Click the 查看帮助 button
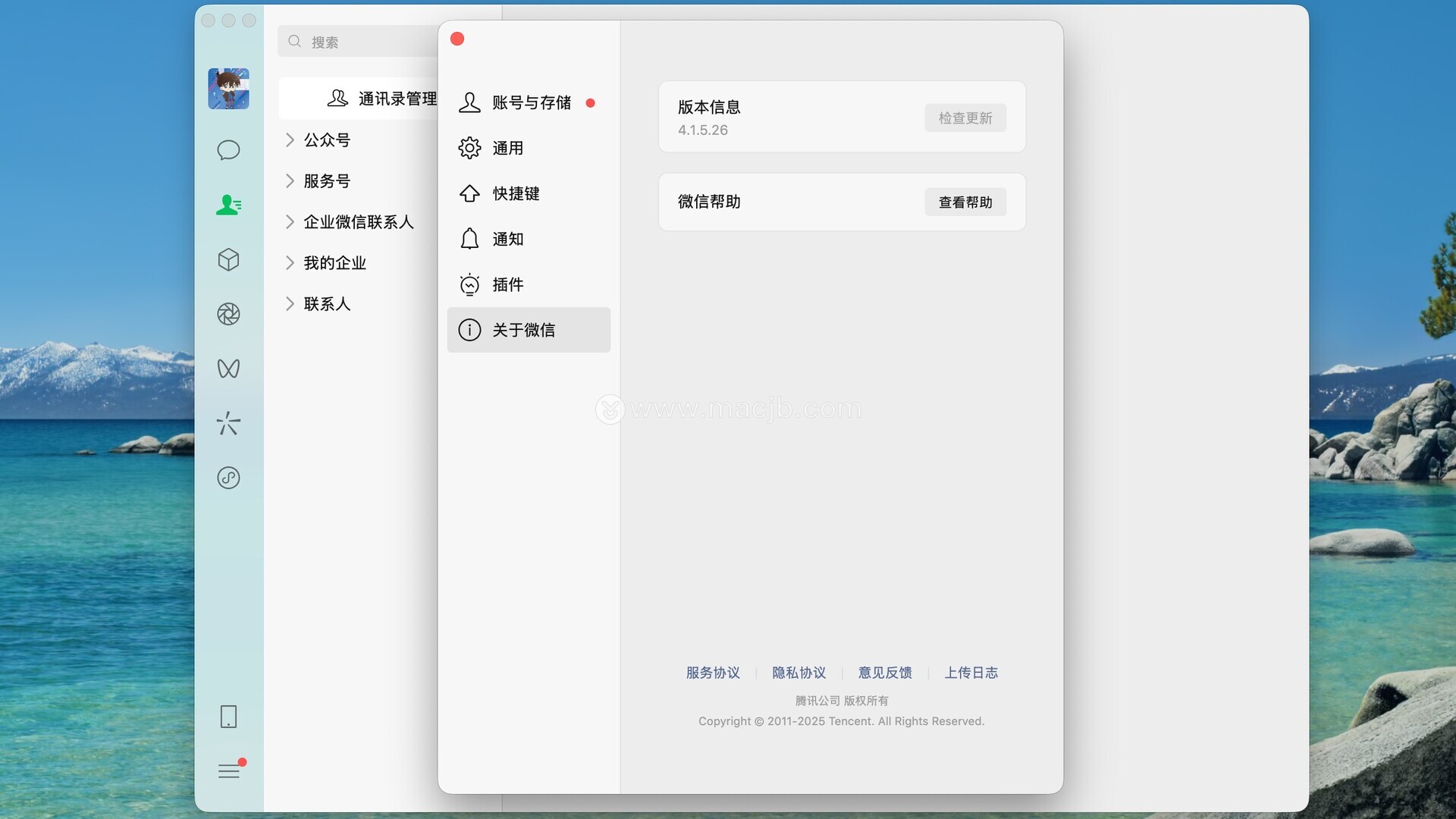The image size is (1456, 819). tap(965, 202)
